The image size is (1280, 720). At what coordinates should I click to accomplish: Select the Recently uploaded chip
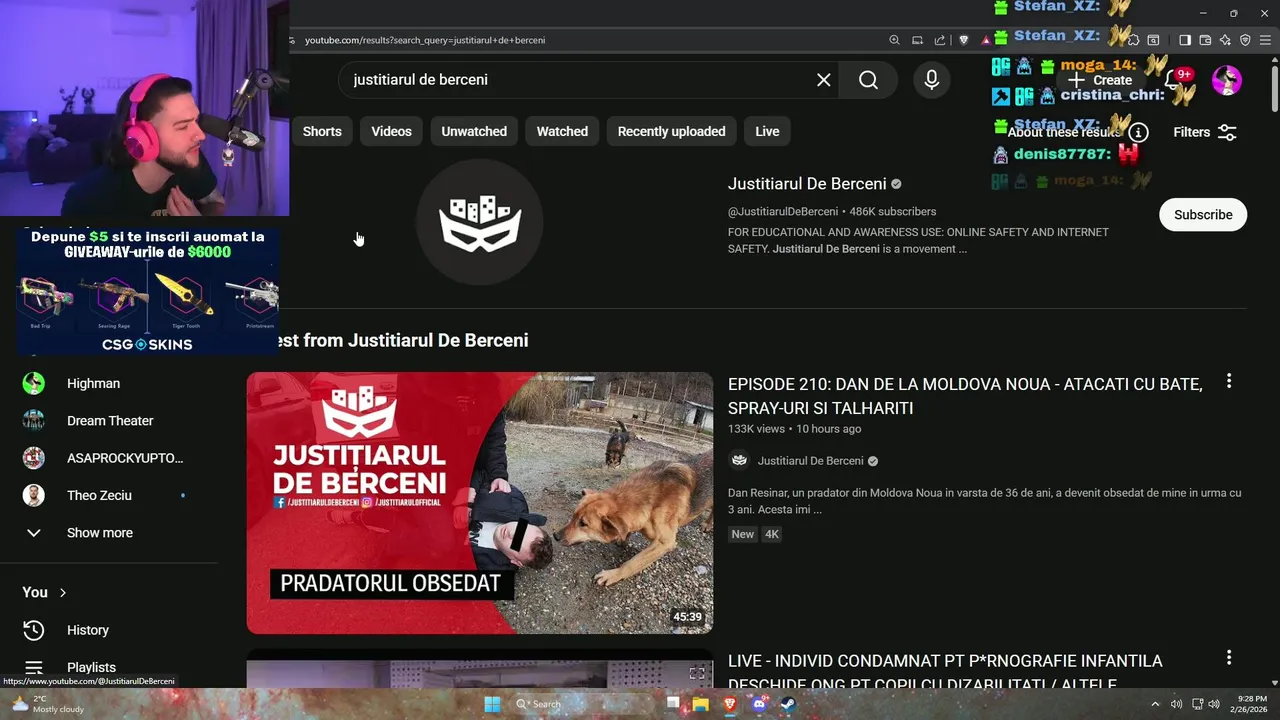(x=671, y=131)
